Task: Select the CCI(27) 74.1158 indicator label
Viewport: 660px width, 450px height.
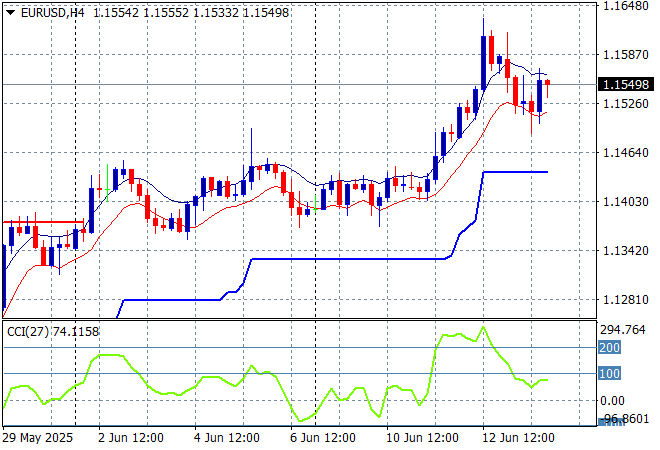Action: click(x=53, y=332)
